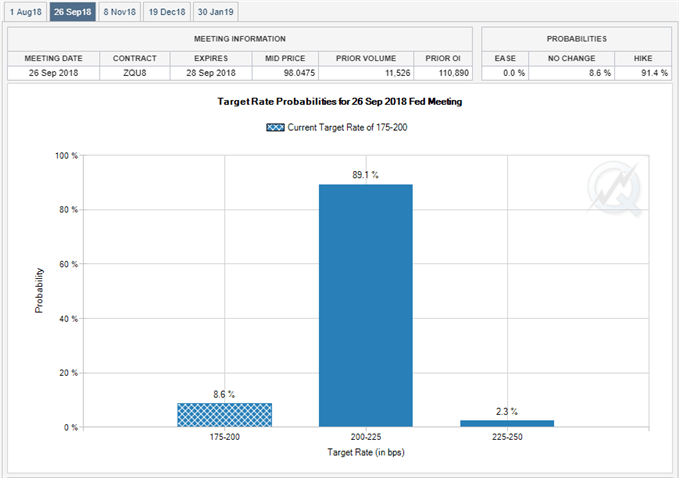Click the 60 % y-axis tick label

tap(68, 264)
